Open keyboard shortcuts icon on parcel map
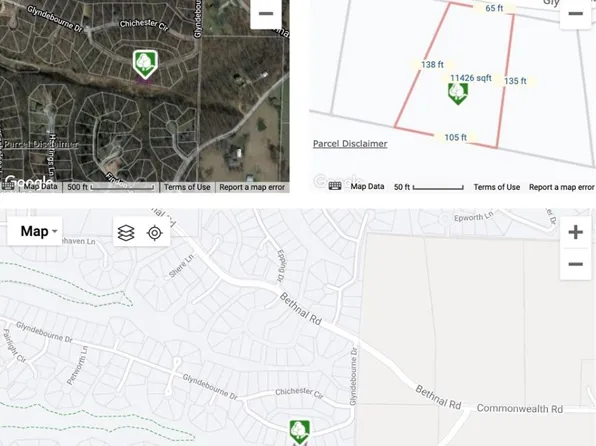 [335, 186]
